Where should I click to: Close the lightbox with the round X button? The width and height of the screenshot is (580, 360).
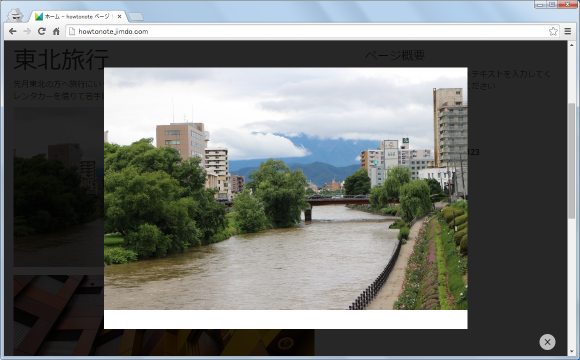[547, 342]
